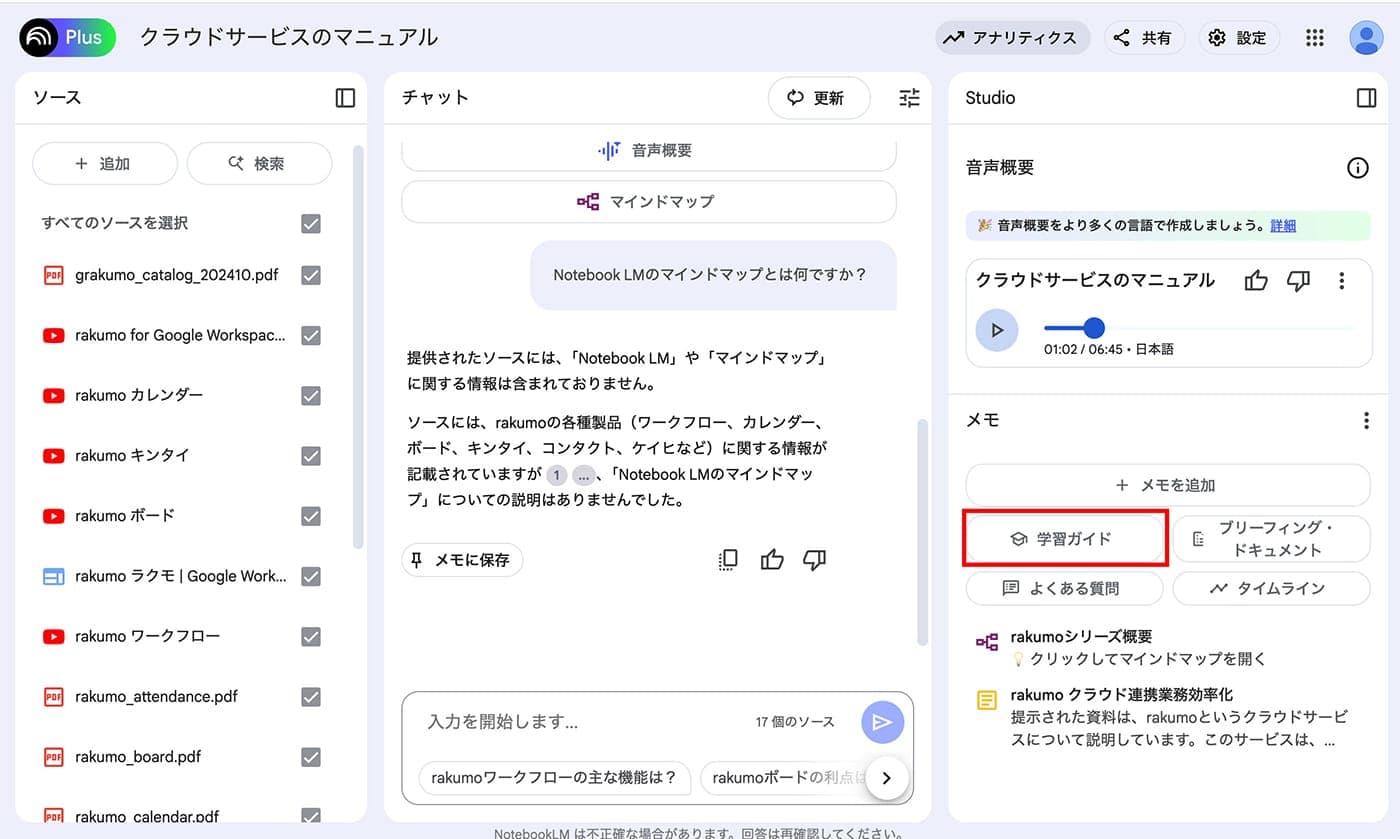Uncheck rakumo カレンダー source checkbox
Viewport: 1400px width, 839px height.
pos(311,396)
